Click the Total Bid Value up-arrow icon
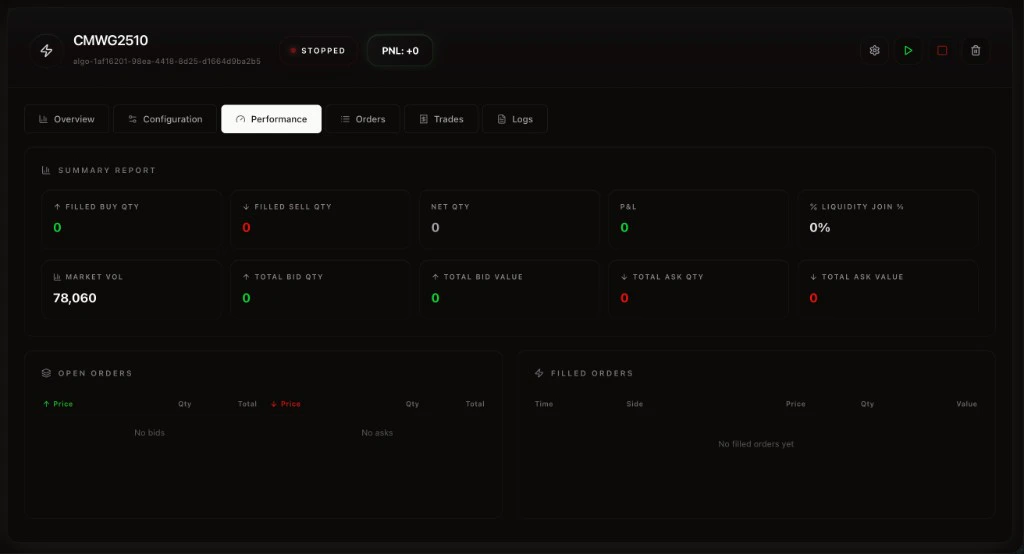 coord(435,277)
